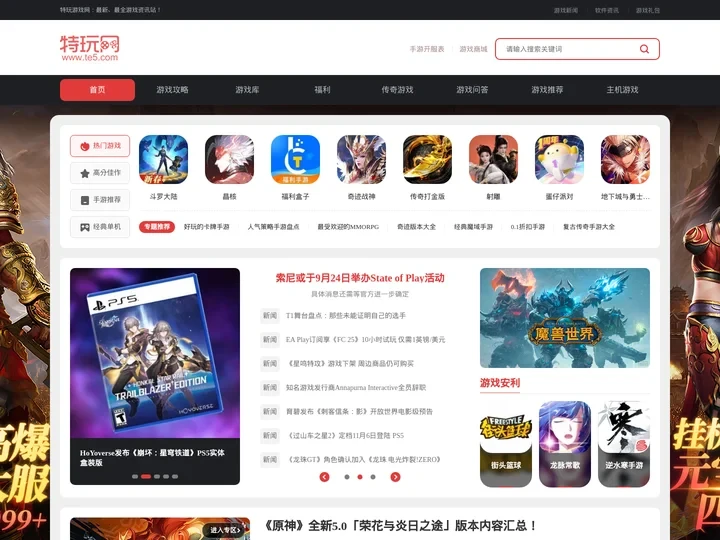Click the search magnifier icon
720x540 pixels.
pos(644,49)
